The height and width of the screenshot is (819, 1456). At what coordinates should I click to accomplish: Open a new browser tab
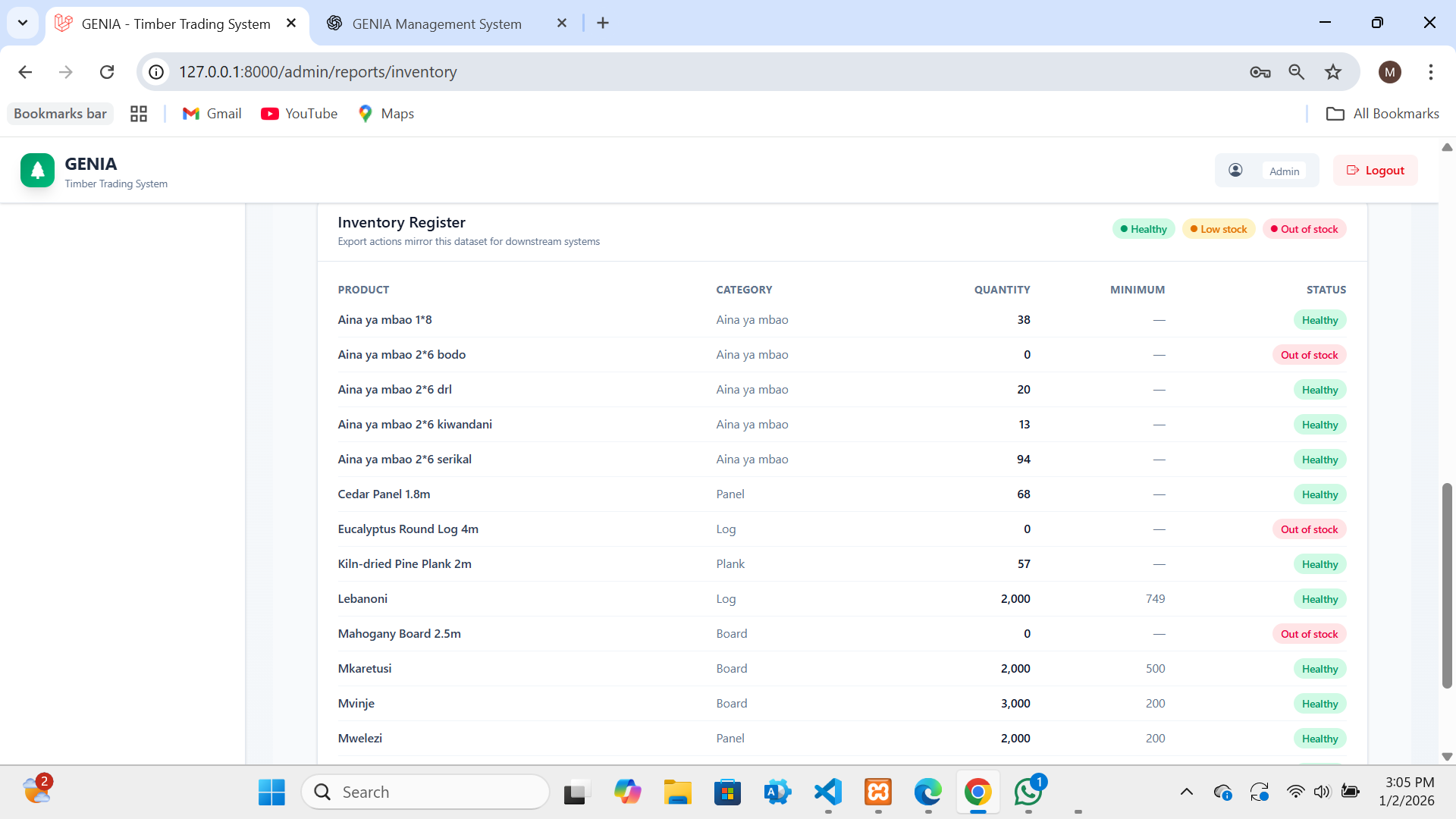pyautogui.click(x=602, y=23)
